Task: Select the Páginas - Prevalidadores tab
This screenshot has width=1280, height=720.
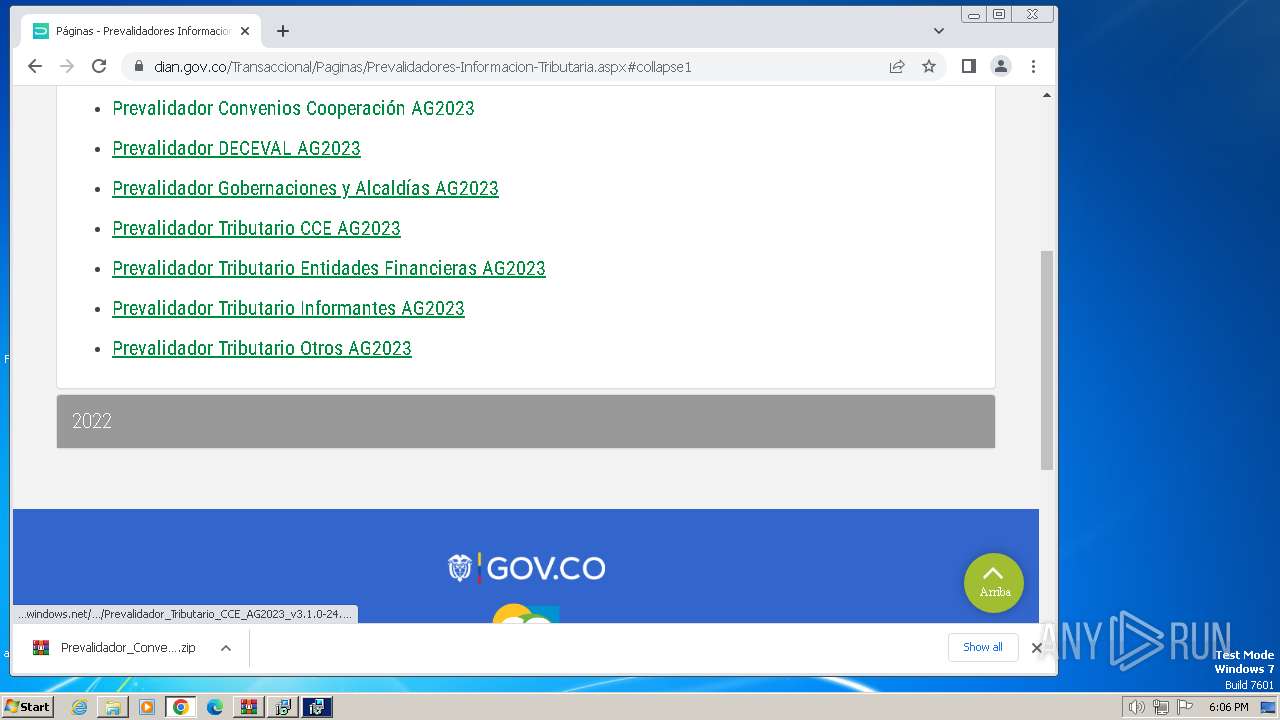Action: pyautogui.click(x=141, y=31)
